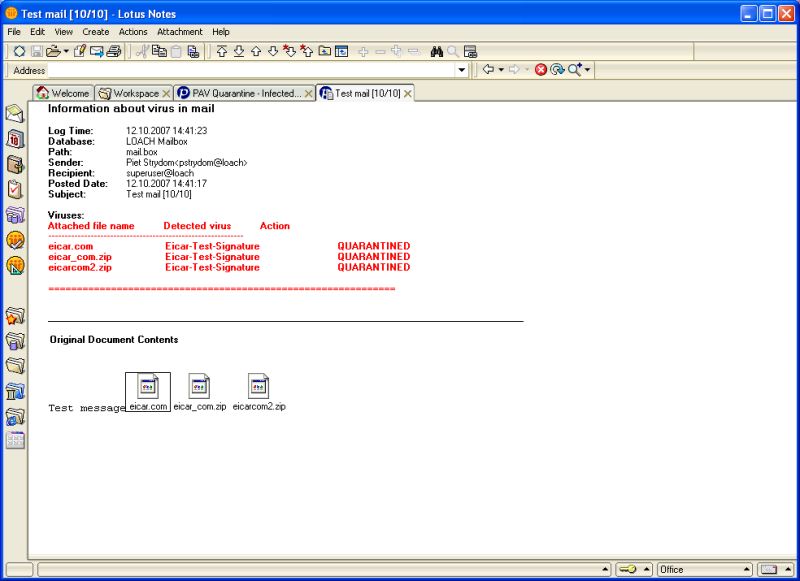Expand the Open folder dropdown arrow

click(66, 52)
